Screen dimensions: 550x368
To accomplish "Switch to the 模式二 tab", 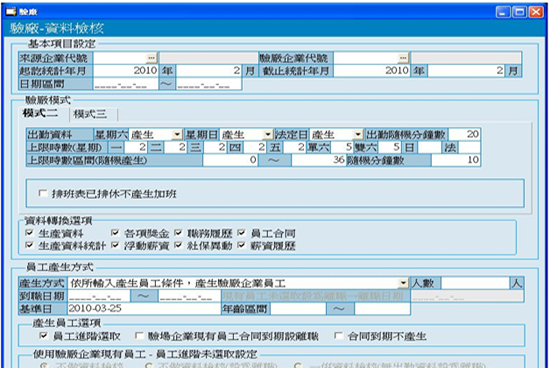I will point(40,113).
